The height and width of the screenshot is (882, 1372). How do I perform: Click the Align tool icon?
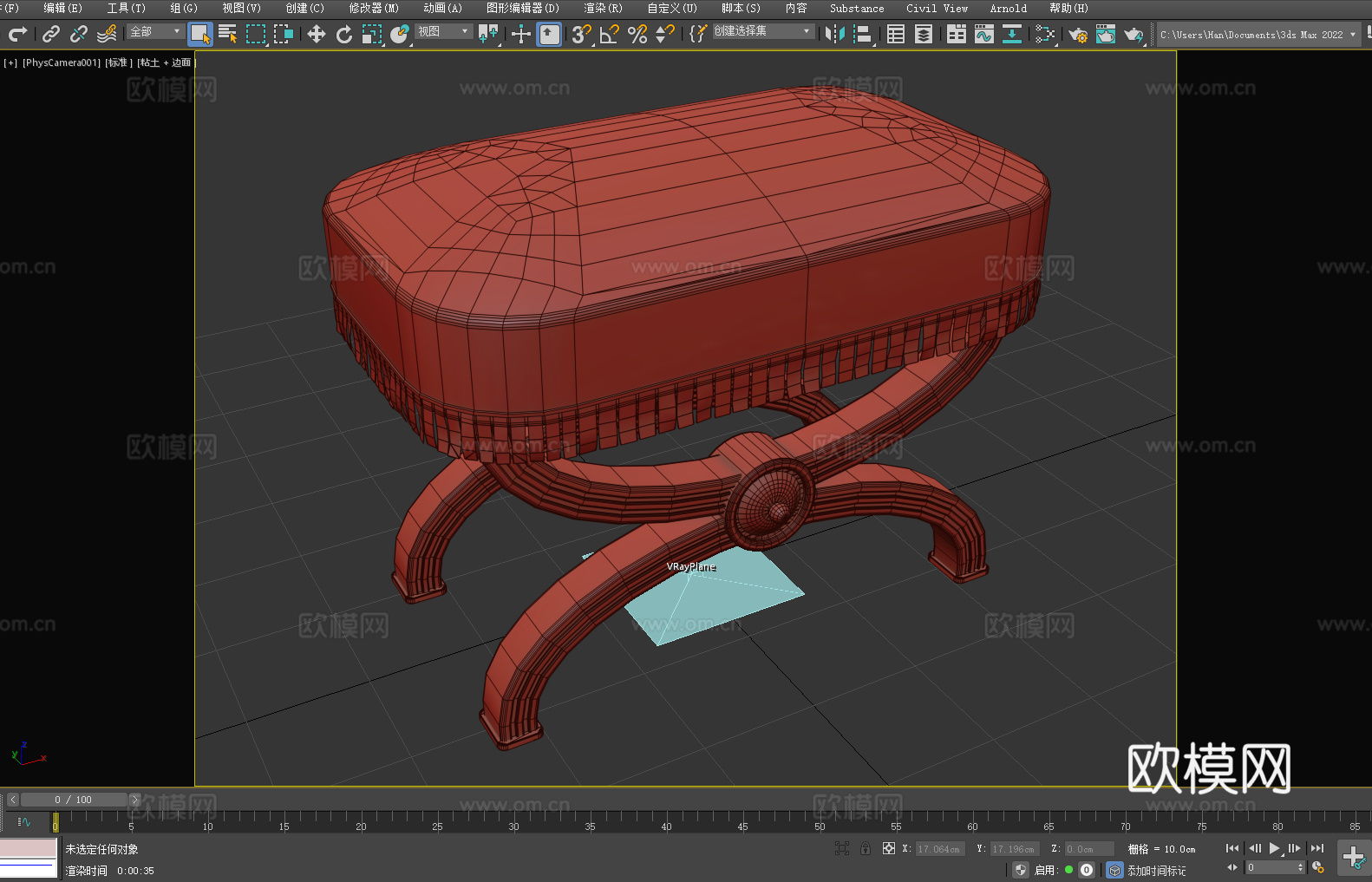pos(863,34)
